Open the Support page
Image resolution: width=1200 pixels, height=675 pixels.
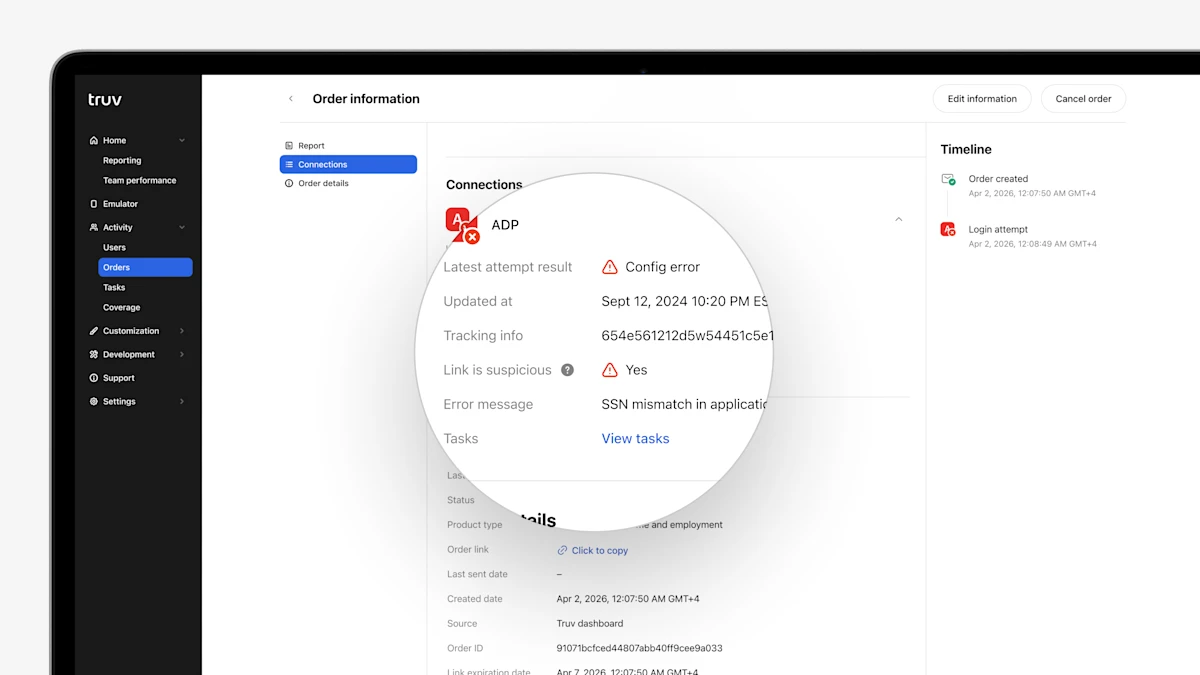(x=118, y=378)
